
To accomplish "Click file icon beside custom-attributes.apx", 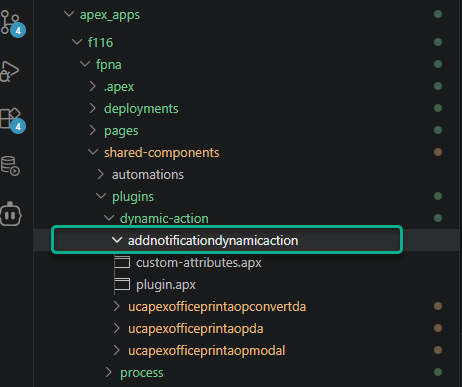I will (x=122, y=262).
